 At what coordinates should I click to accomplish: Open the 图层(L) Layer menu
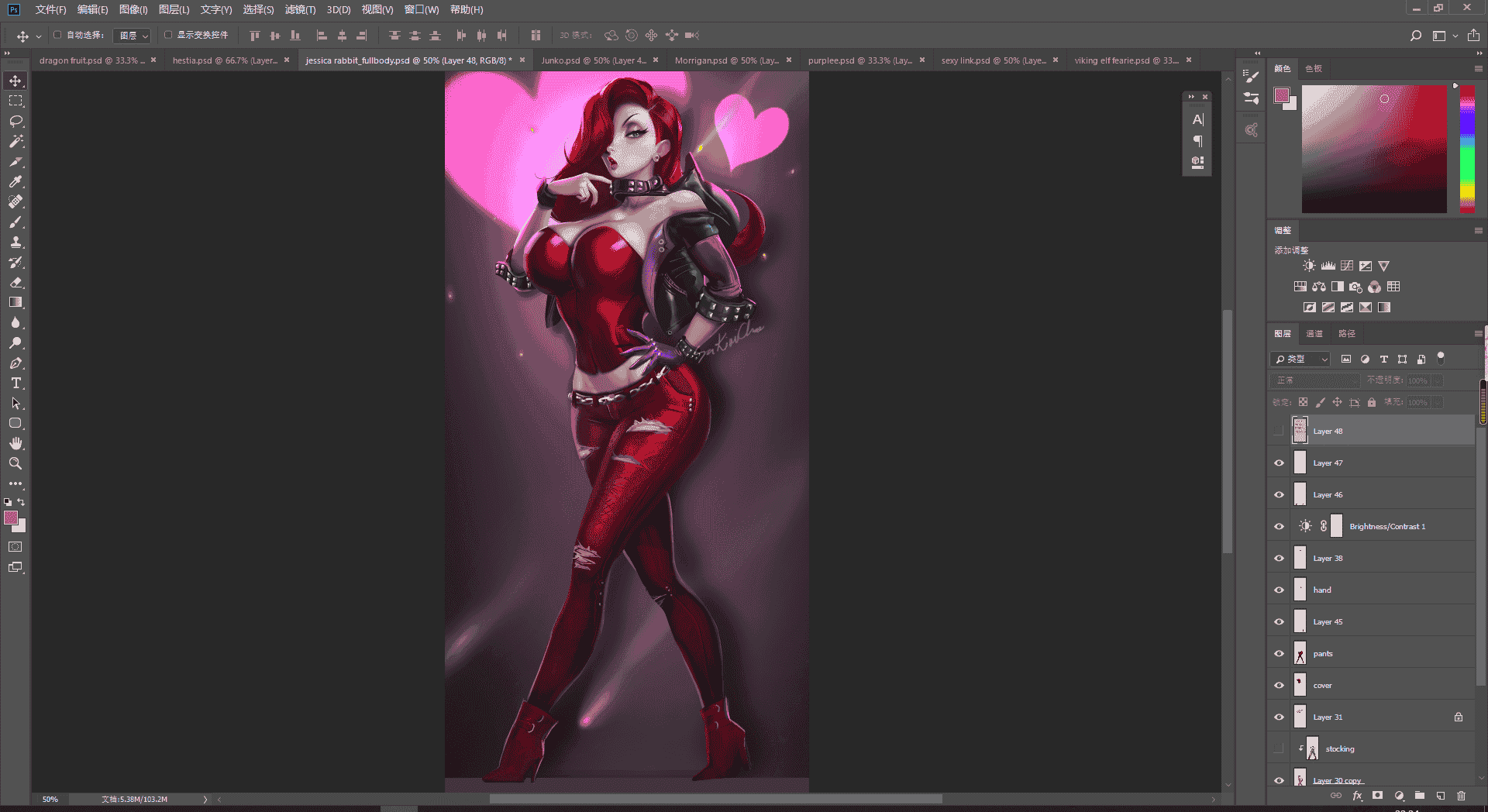pos(174,10)
